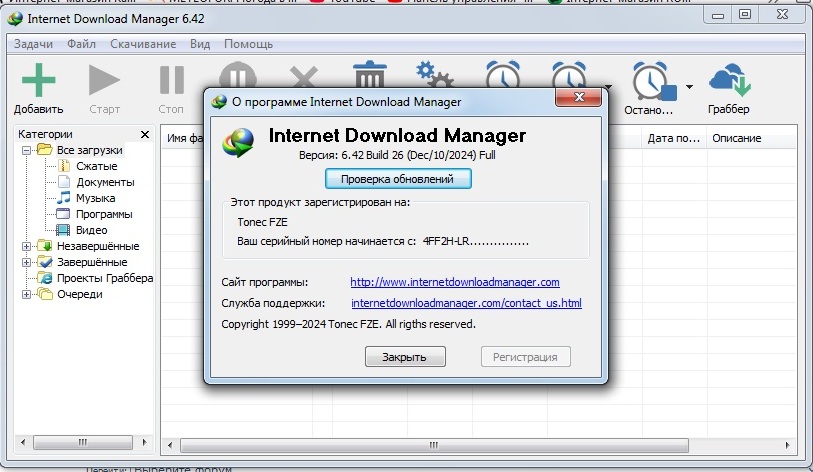The width and height of the screenshot is (813, 472).
Task: Click the Закрыть button
Action: [405, 357]
